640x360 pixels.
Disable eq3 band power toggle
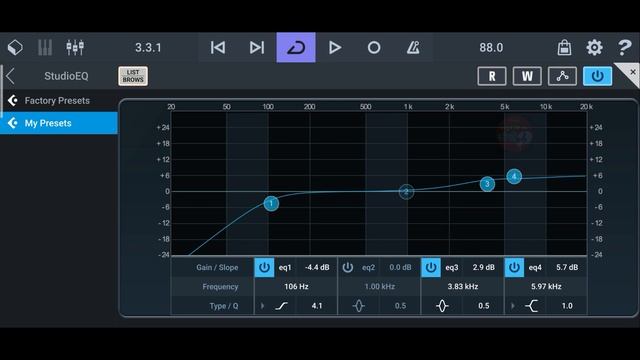point(431,267)
